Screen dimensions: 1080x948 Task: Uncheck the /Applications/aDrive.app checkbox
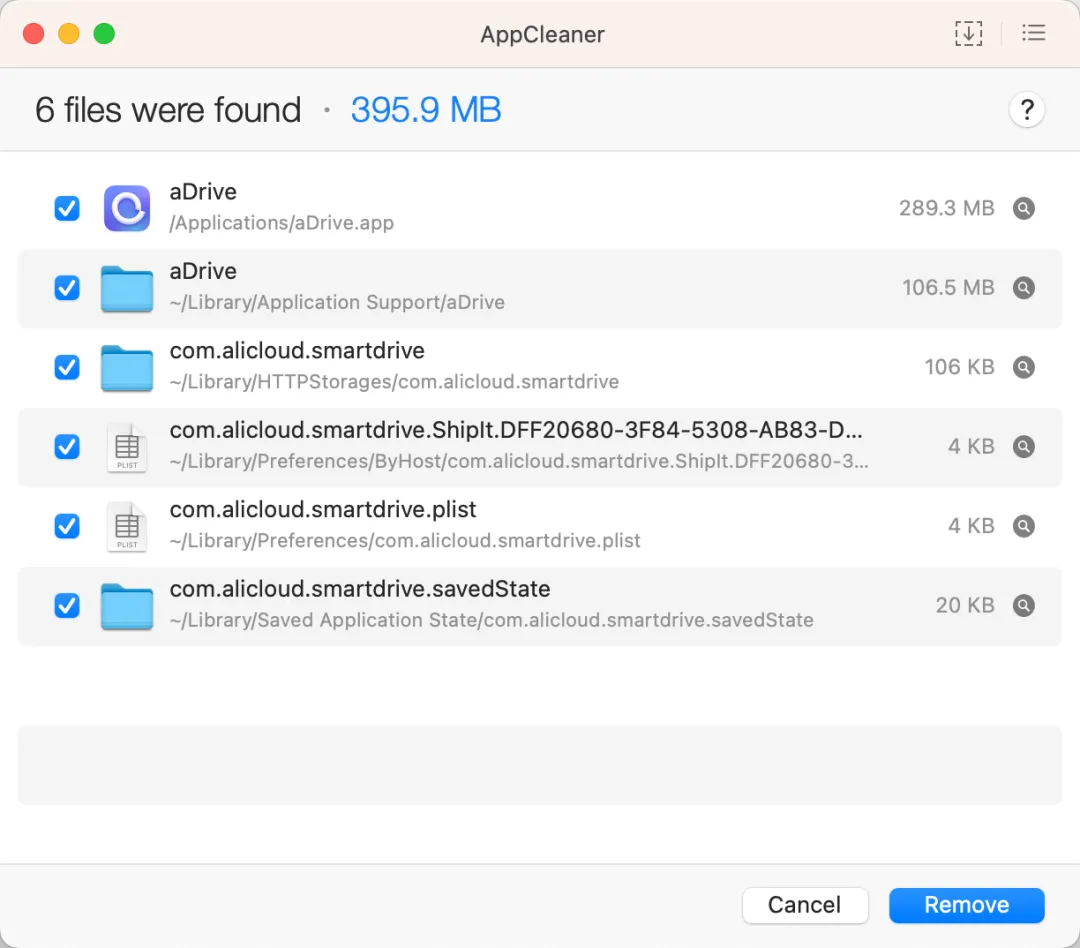coord(67,208)
